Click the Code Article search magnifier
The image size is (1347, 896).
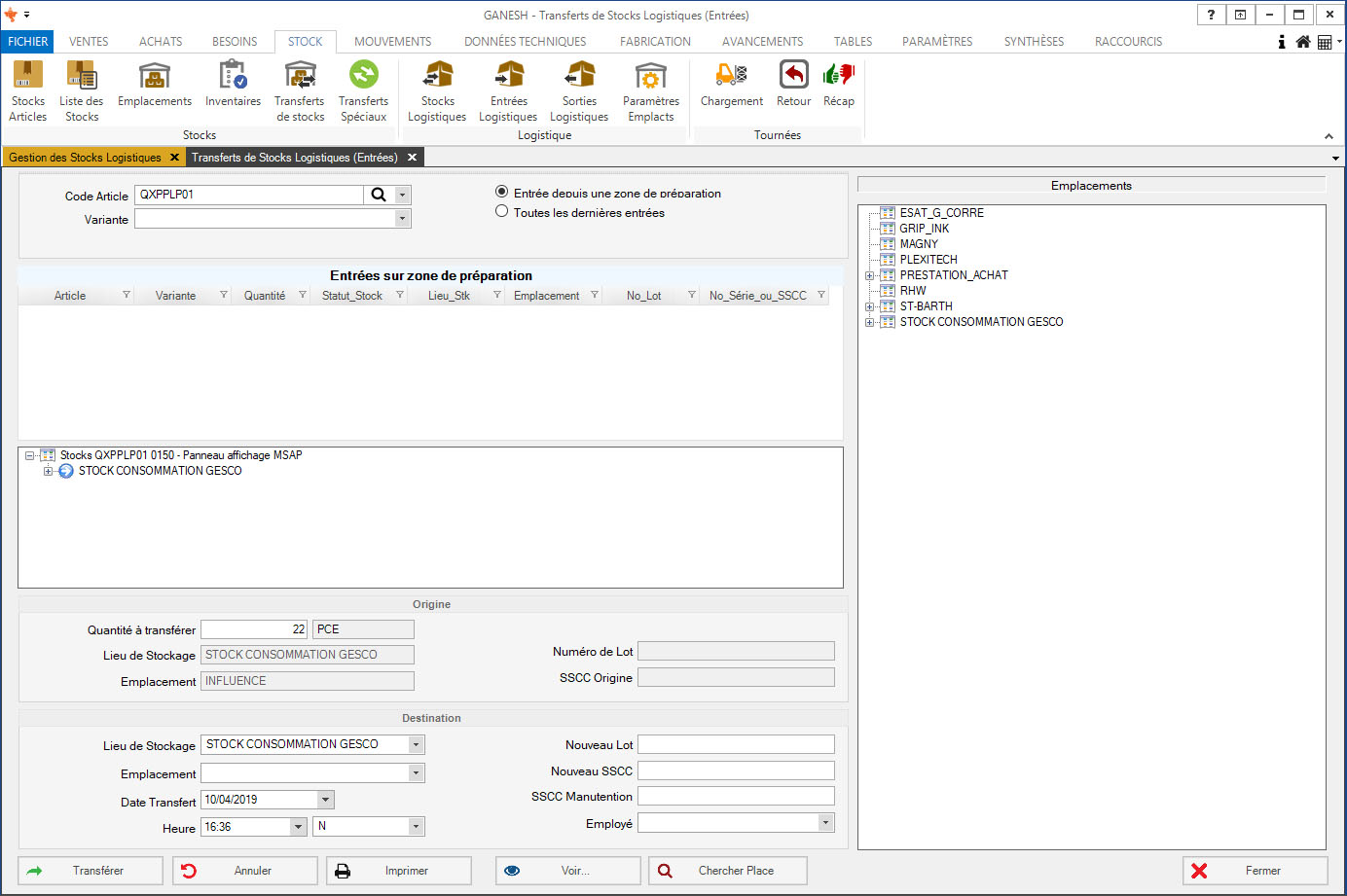tap(379, 195)
